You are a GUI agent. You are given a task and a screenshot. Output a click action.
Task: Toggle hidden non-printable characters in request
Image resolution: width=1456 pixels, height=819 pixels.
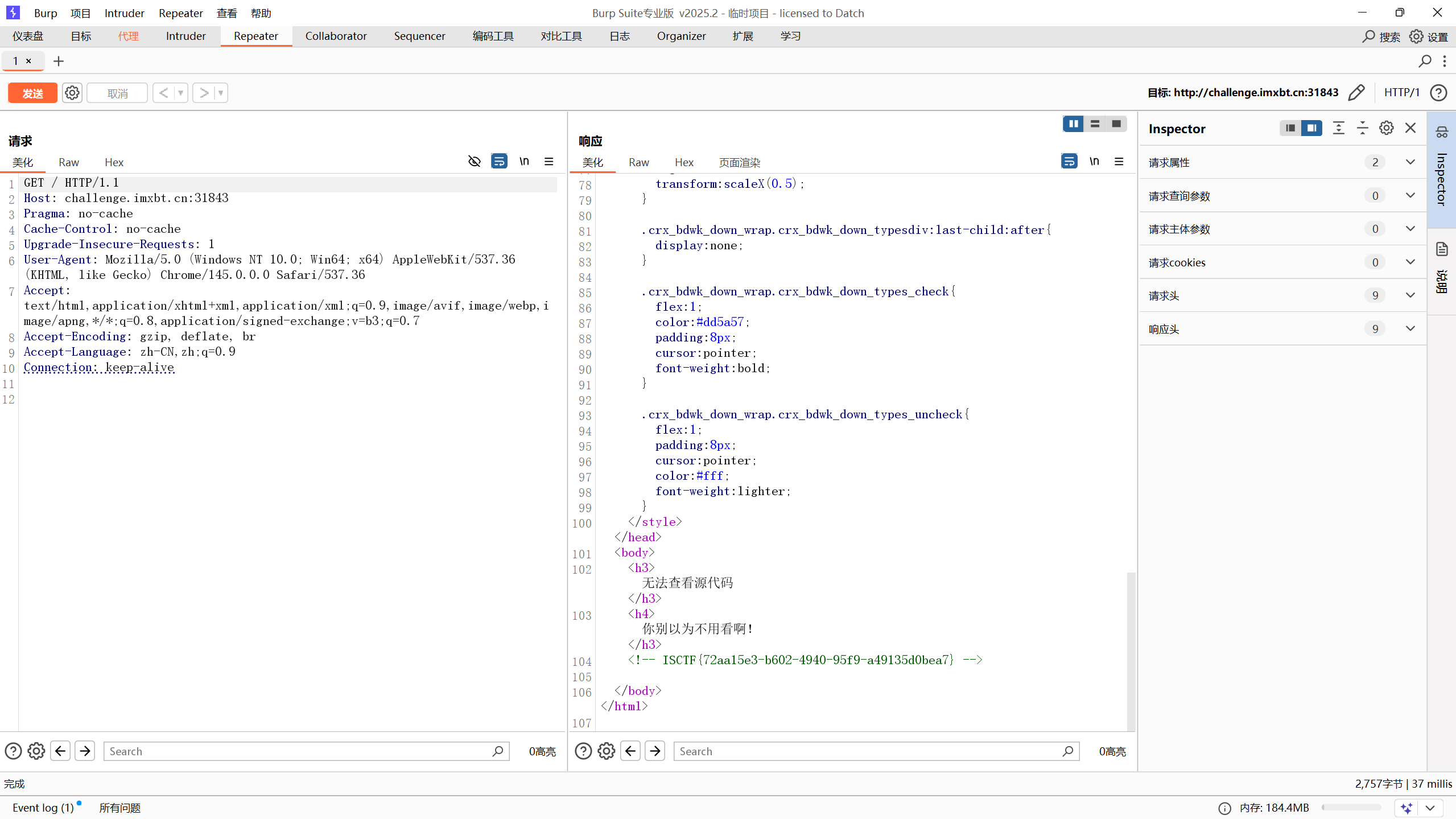(474, 162)
